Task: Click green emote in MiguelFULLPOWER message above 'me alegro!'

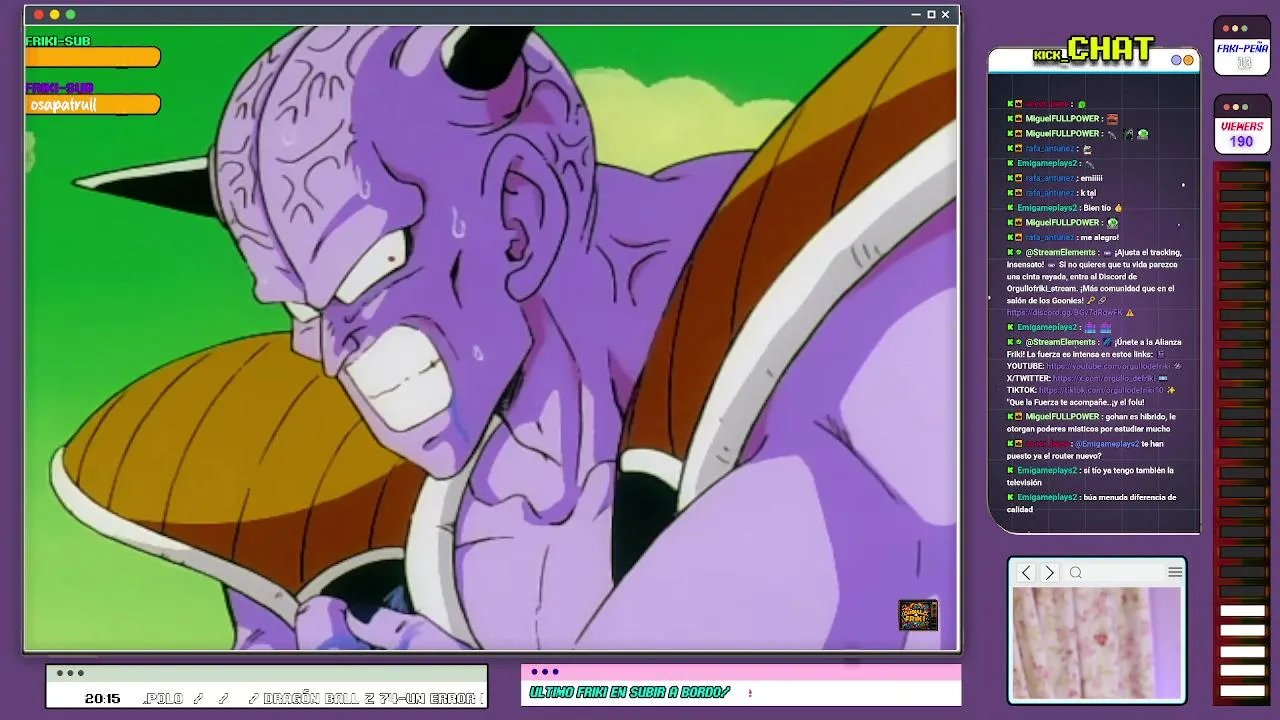Action: click(x=1113, y=223)
